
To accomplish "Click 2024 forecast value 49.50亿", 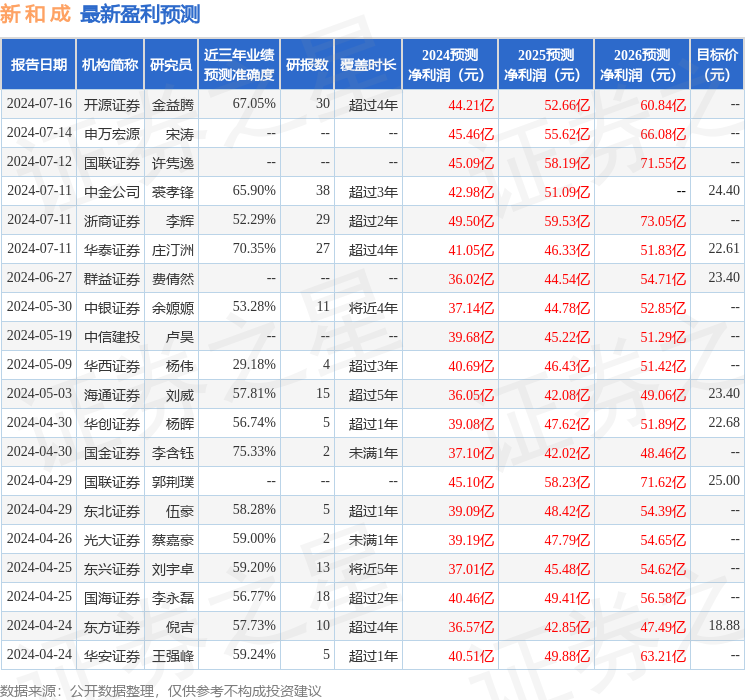I will click(471, 221).
